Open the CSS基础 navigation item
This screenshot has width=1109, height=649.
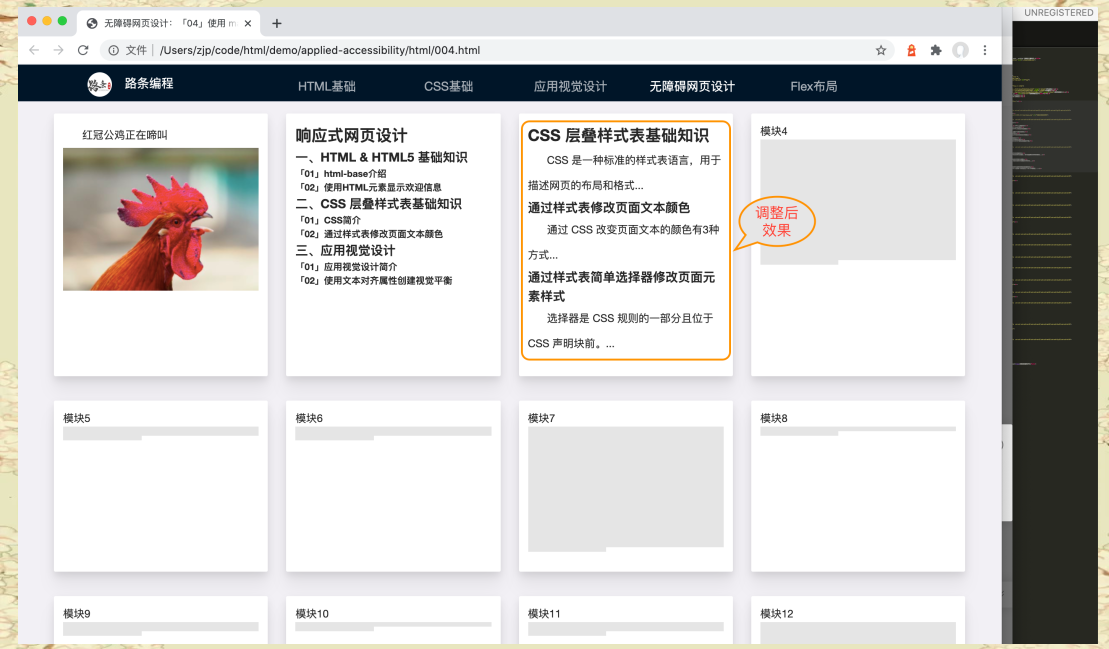[448, 86]
